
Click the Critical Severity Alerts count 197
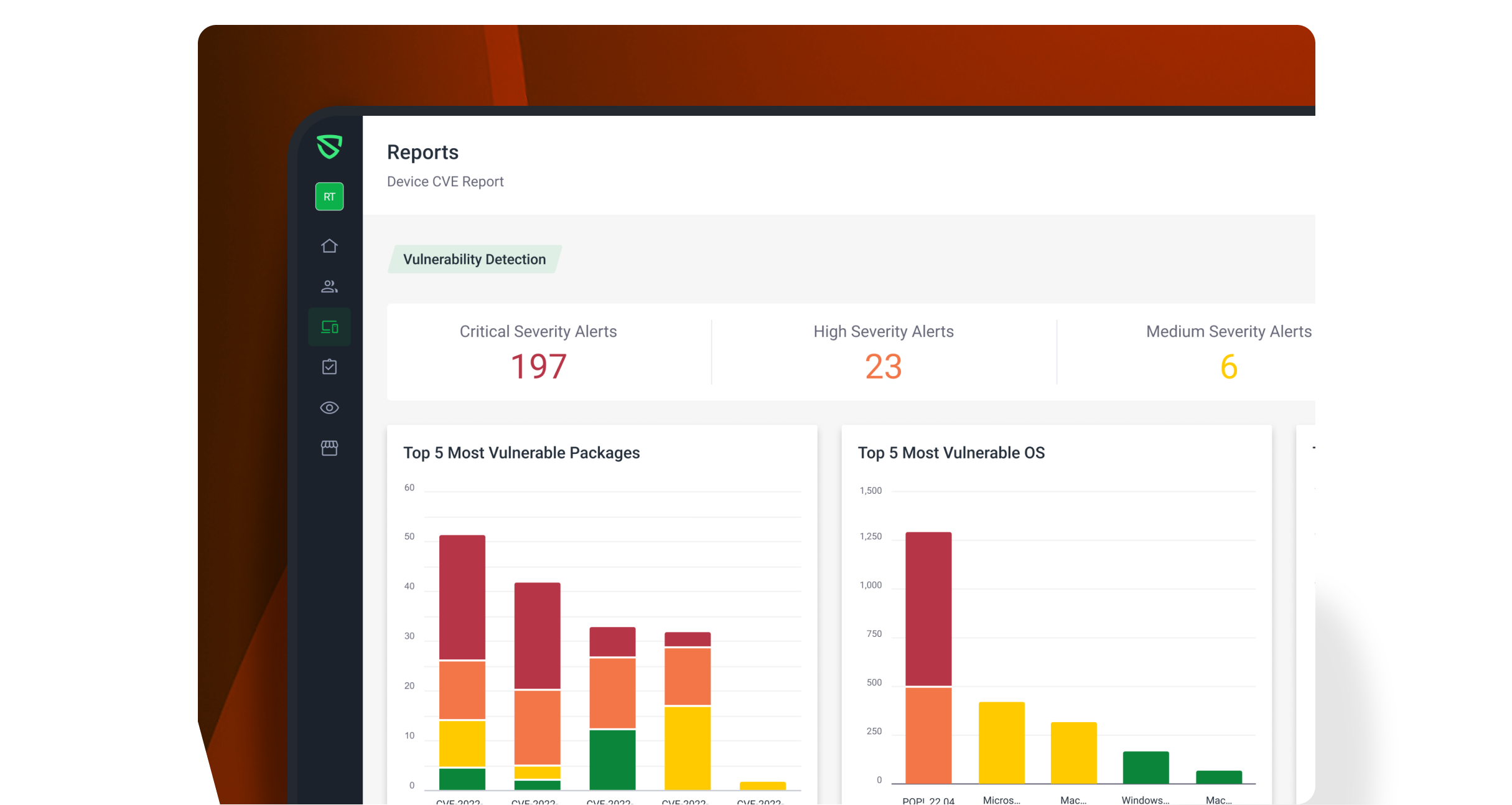tap(538, 367)
